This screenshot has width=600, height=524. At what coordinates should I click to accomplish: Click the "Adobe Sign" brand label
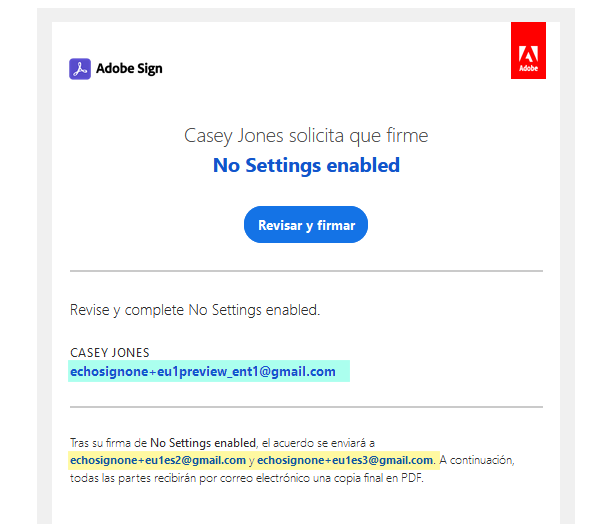pos(129,69)
